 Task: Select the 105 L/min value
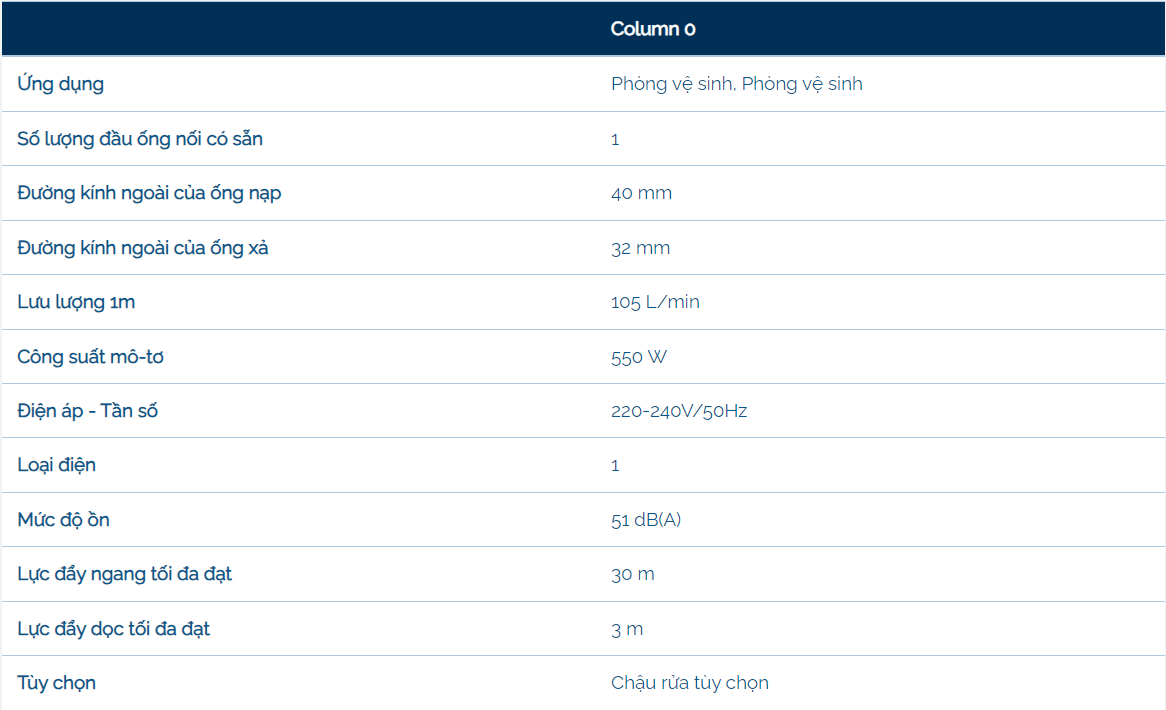[655, 302]
